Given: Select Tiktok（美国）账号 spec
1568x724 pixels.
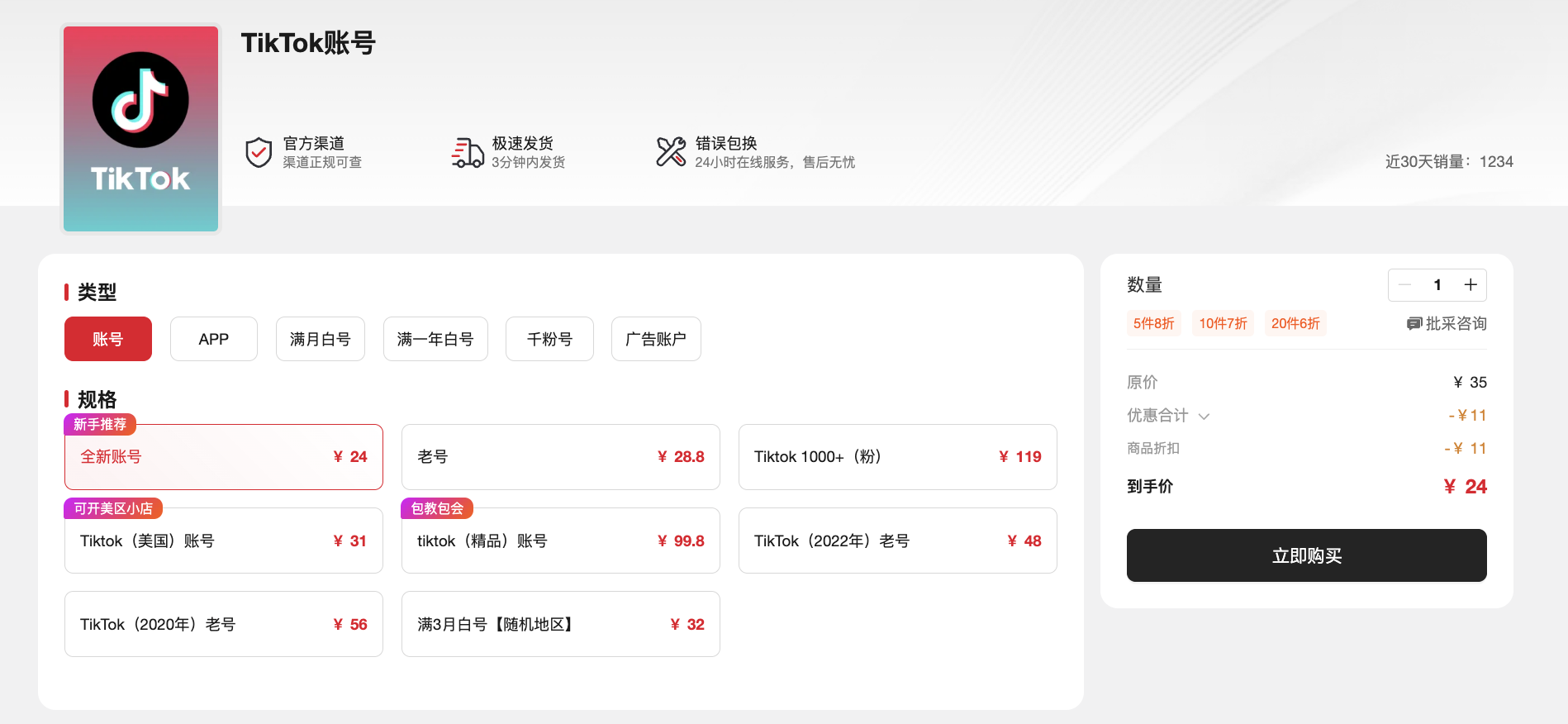Looking at the screenshot, I should pyautogui.click(x=223, y=541).
